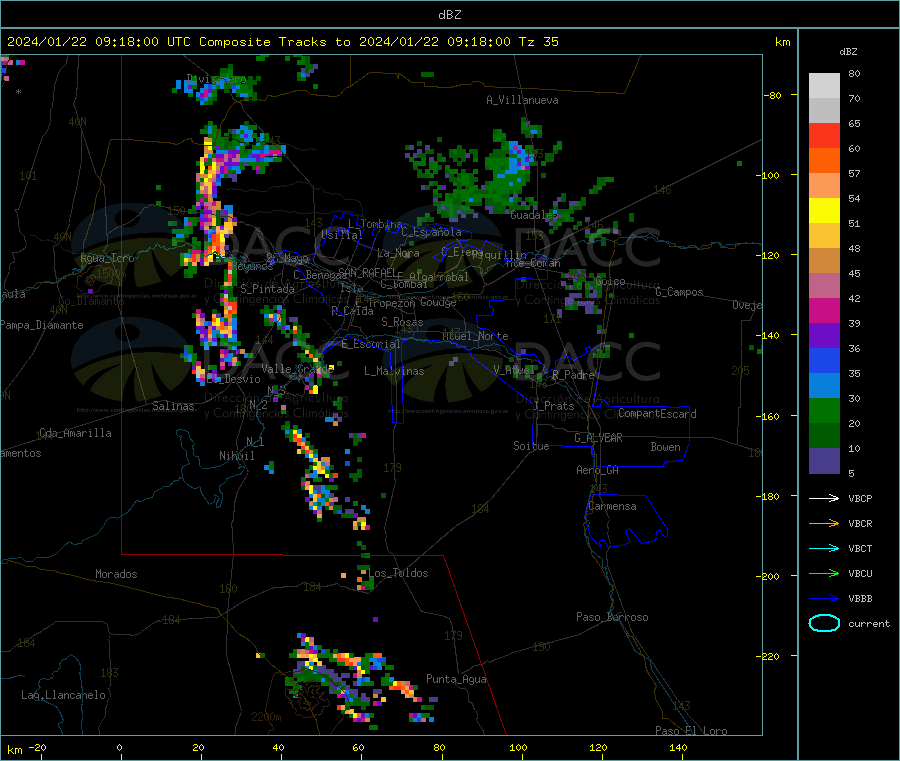Click the A_Villanueva map label
900x761 pixels.
coord(522,100)
